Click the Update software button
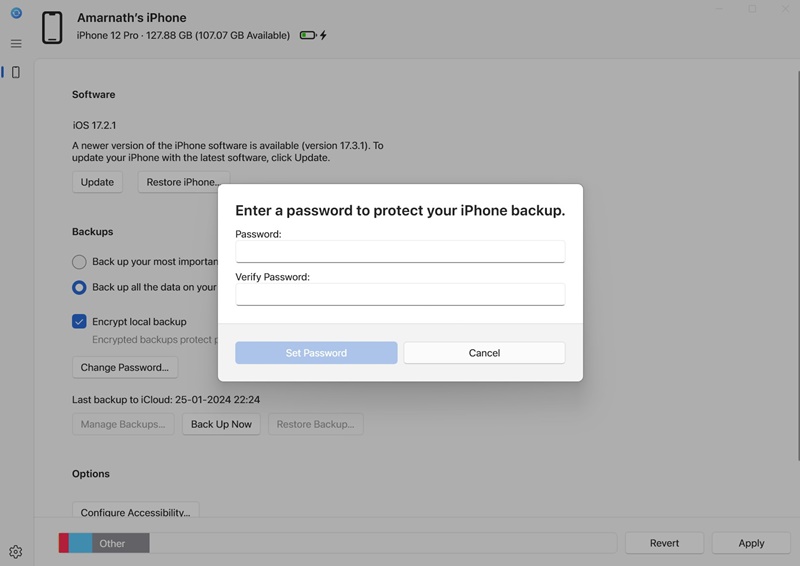 coord(97,182)
